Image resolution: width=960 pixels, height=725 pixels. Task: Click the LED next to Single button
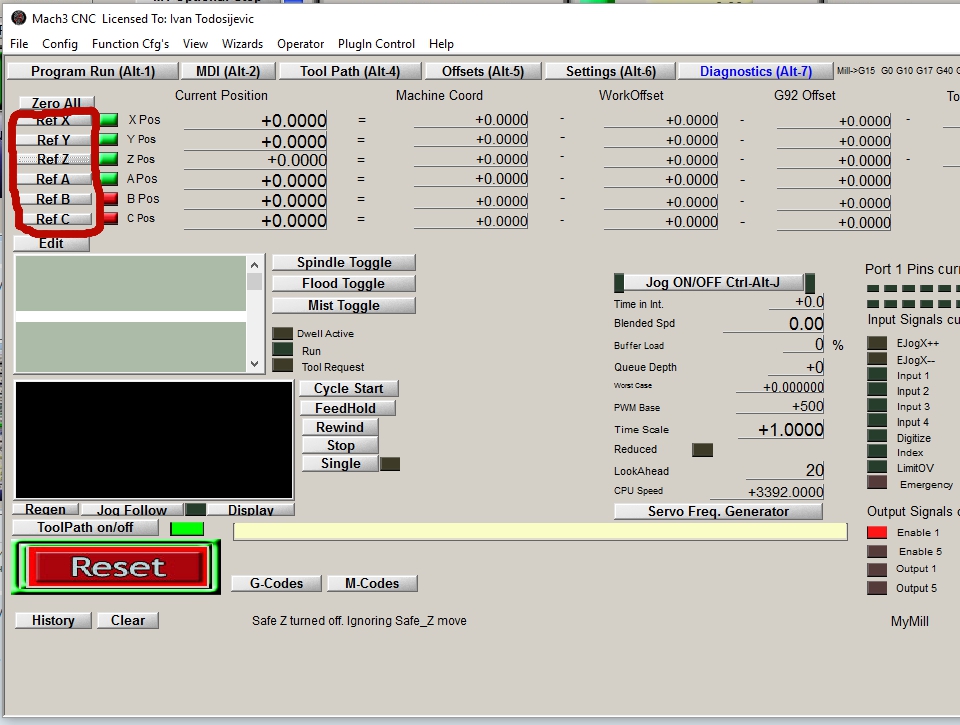click(x=390, y=464)
